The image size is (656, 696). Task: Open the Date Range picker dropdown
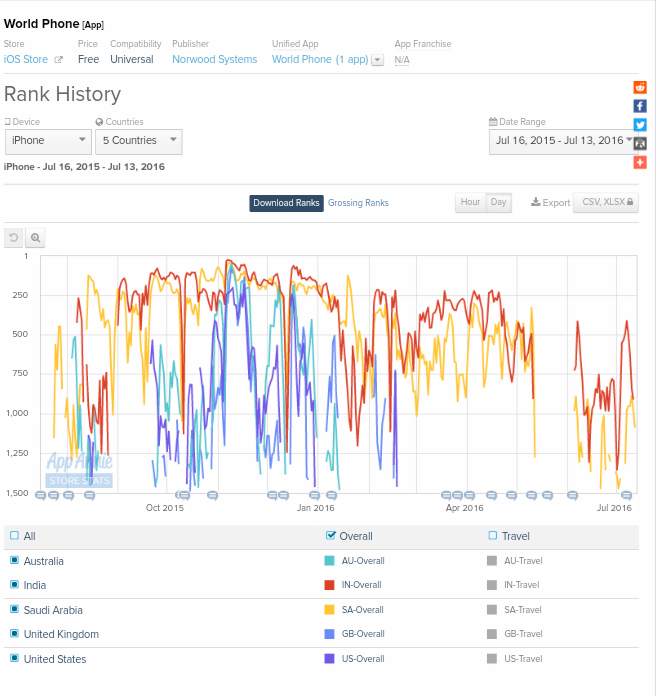[566, 141]
